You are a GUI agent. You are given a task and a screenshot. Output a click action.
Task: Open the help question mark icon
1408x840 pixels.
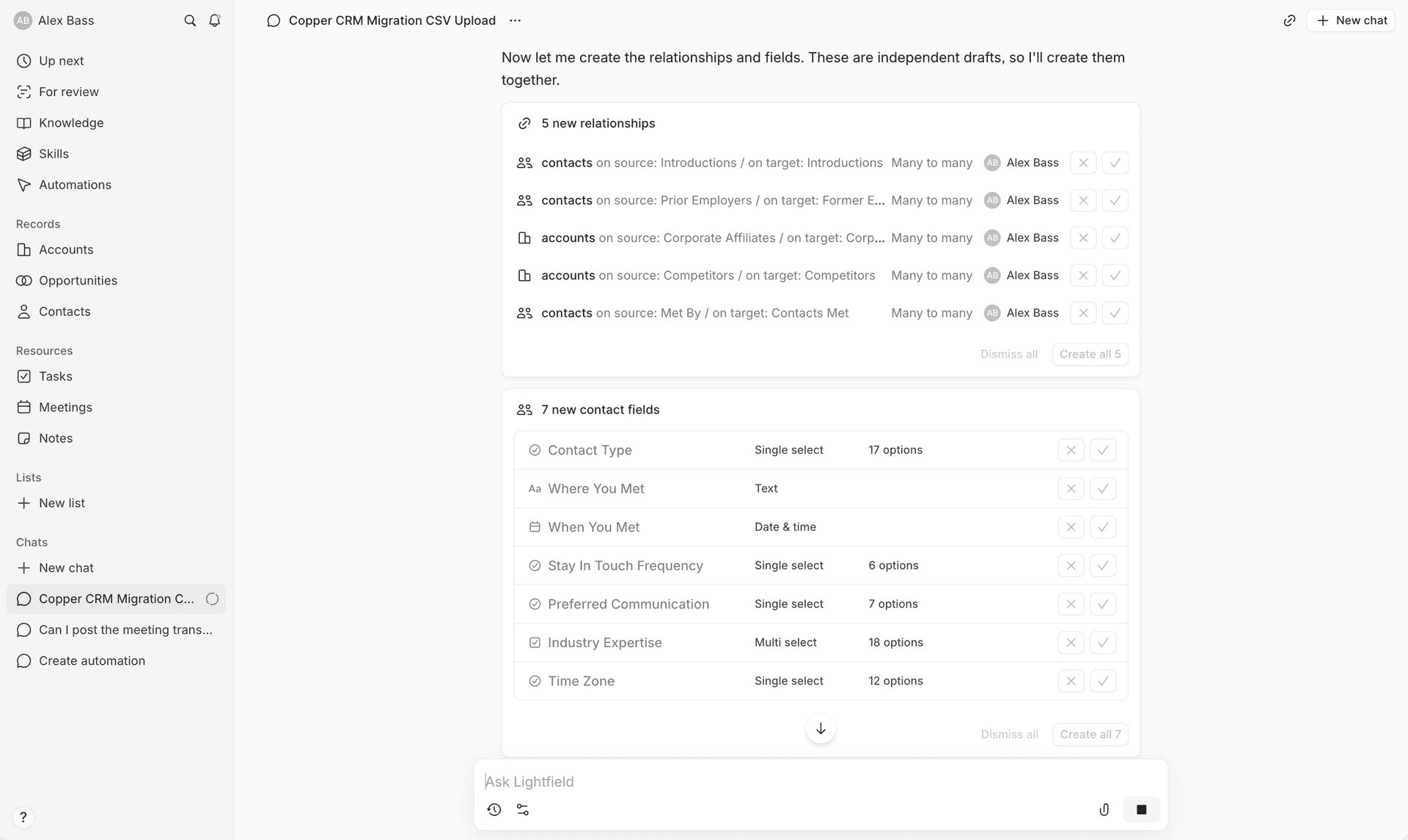click(23, 817)
